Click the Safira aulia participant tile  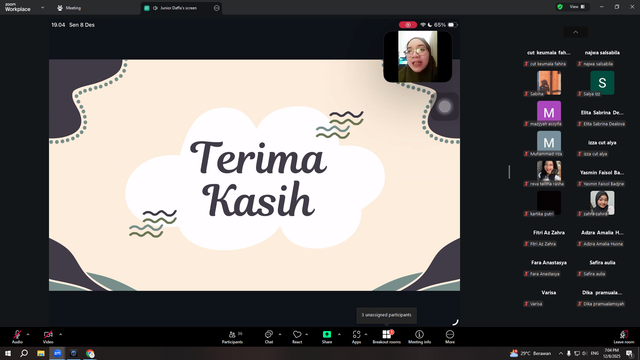(602, 263)
